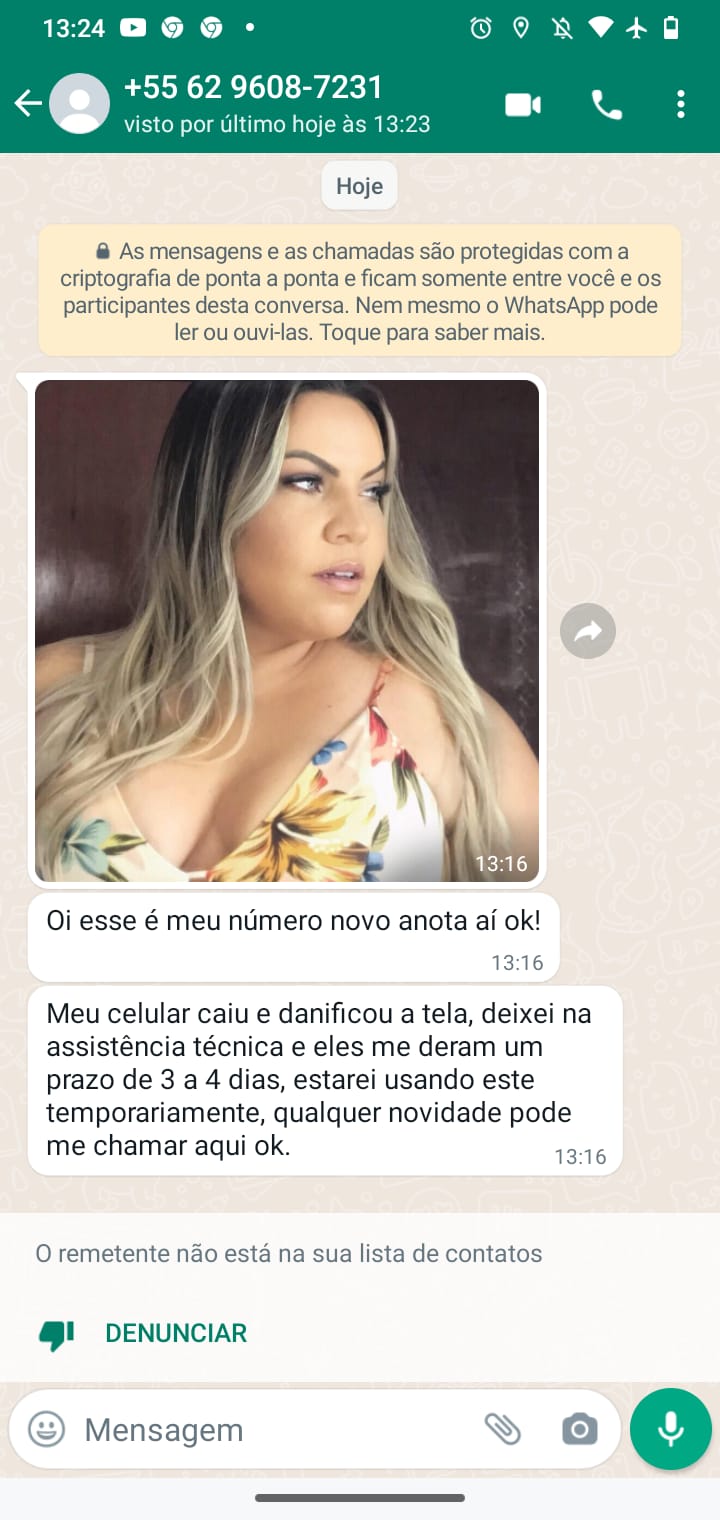Focus the Mensagem text input field
720x1520 pixels.
(280, 1429)
